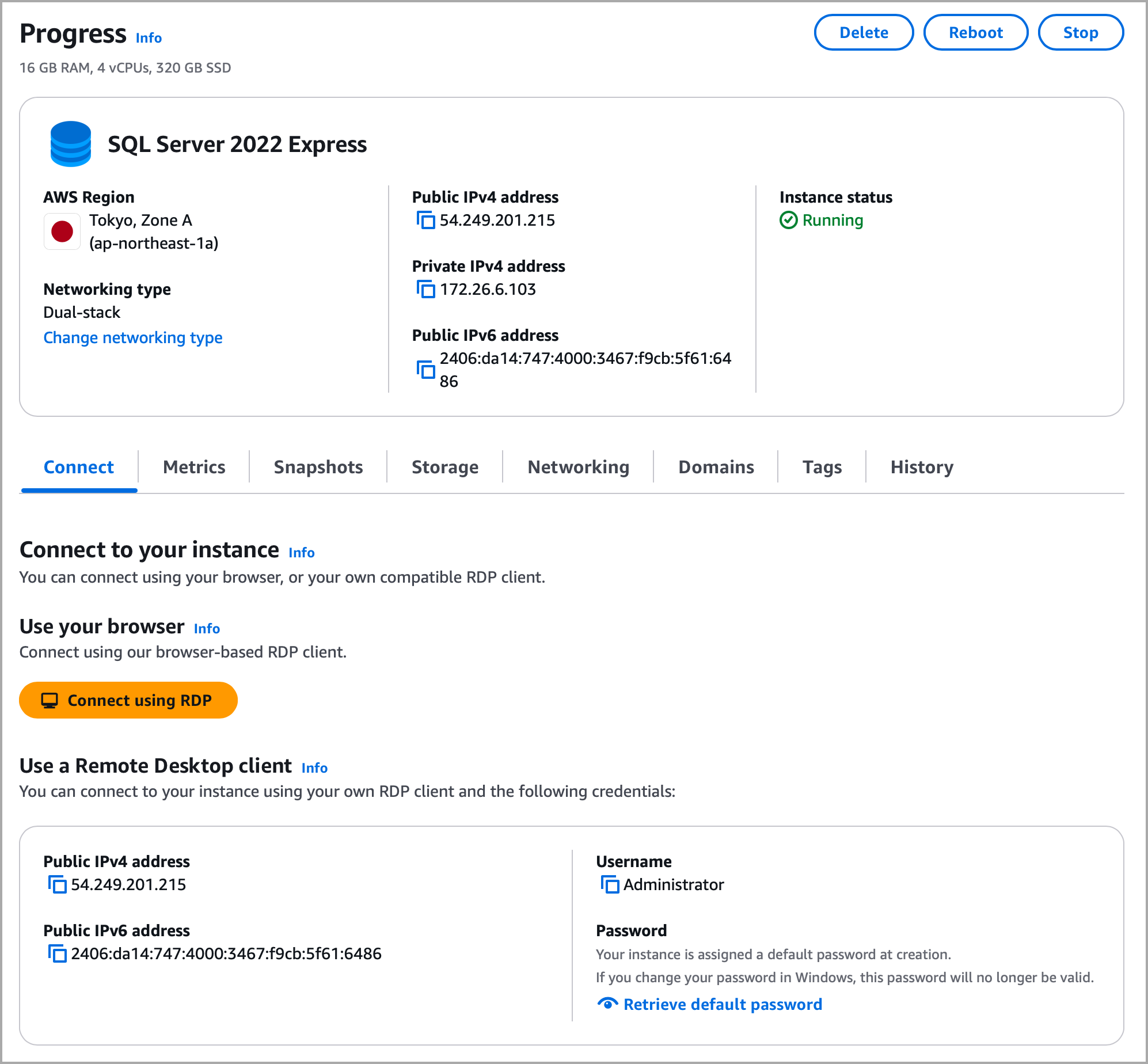
Task: Copy the top public IPv4 address
Action: [x=425, y=220]
